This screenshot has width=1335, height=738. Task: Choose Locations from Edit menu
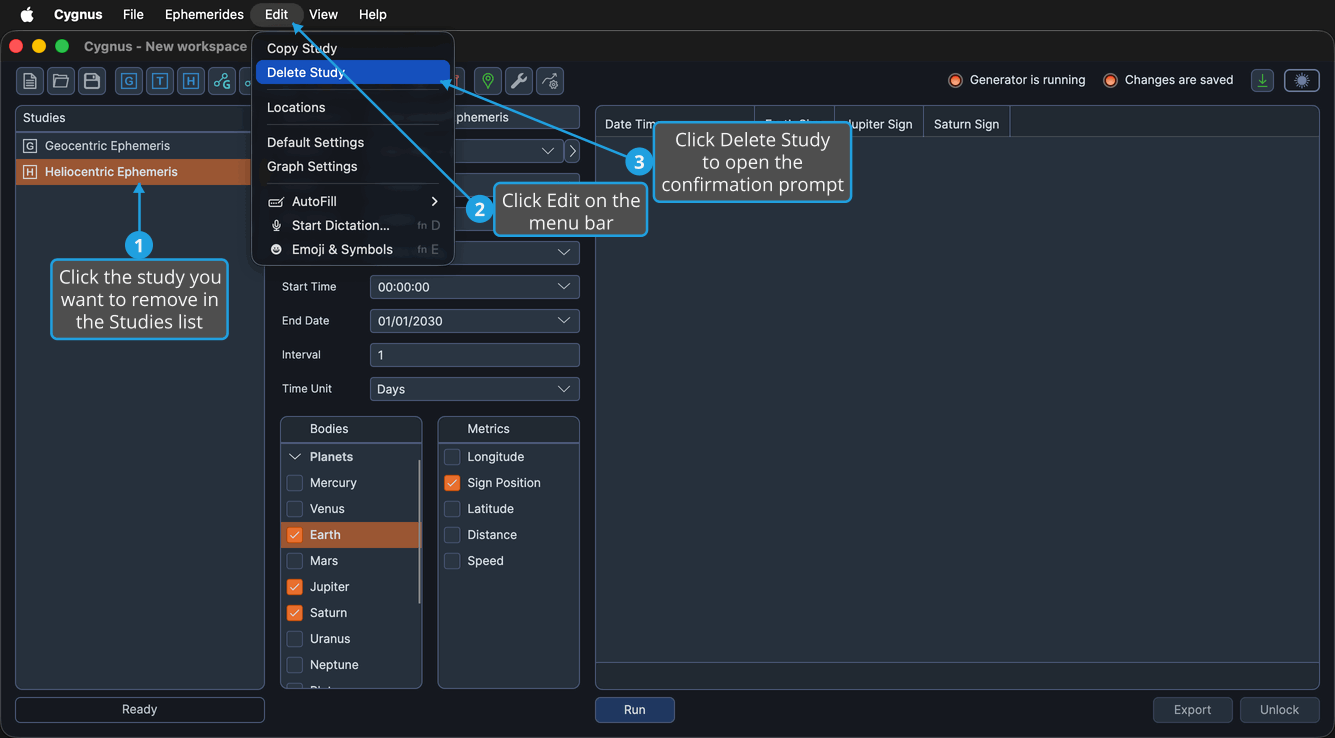coord(353,107)
